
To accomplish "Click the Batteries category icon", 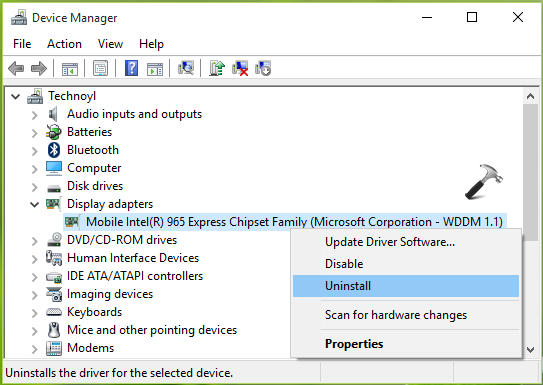I will coord(54,132).
